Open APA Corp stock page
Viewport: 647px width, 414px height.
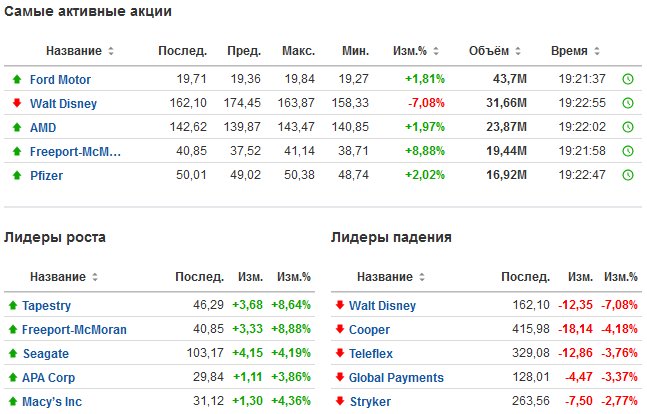(x=48, y=378)
